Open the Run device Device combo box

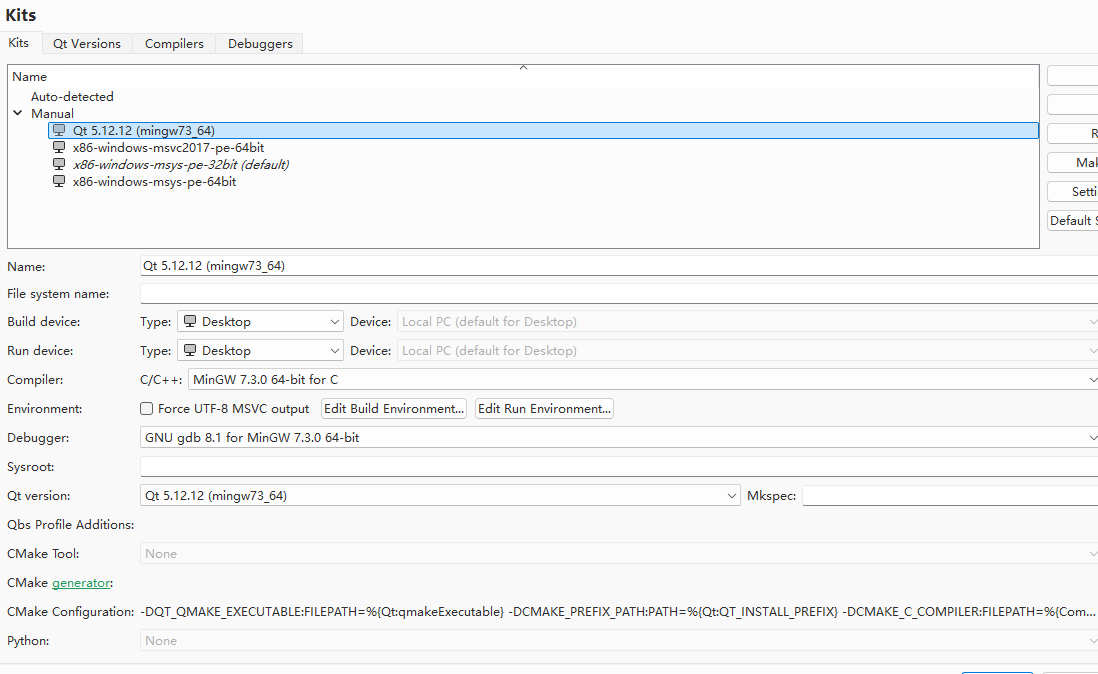pyautogui.click(x=747, y=351)
